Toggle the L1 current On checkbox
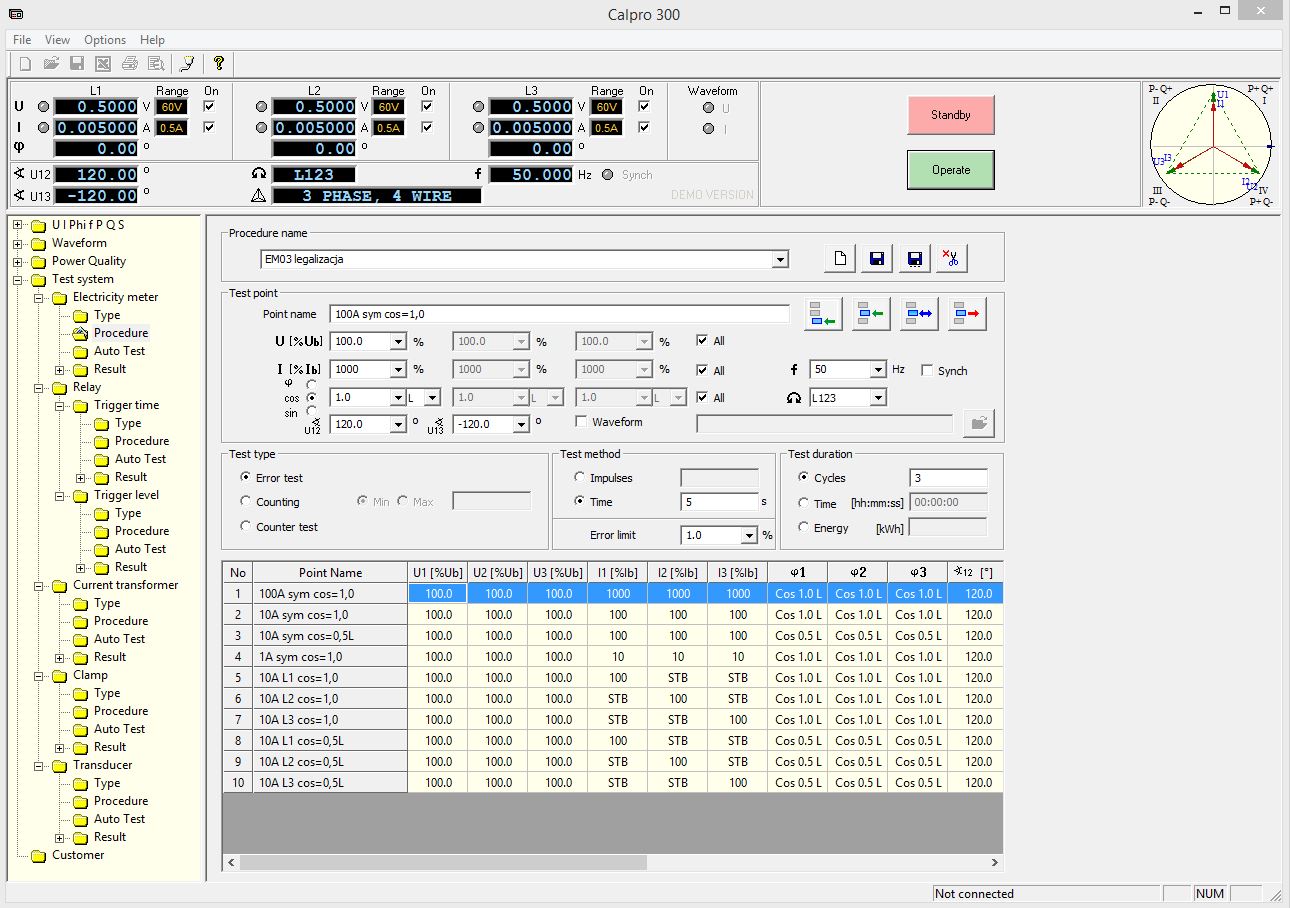Image resolution: width=1290 pixels, height=908 pixels. click(210, 127)
